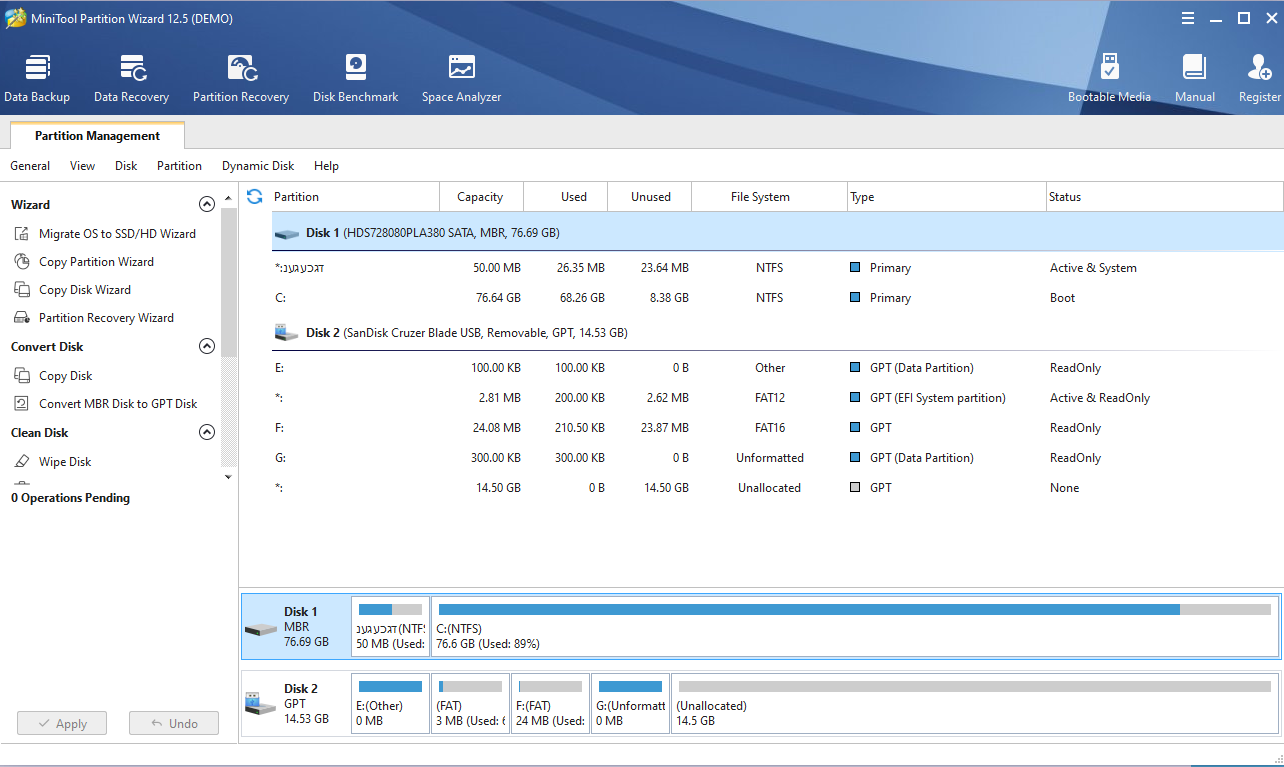Select Disk 2 USB icon in list
This screenshot has width=1284, height=767.
[287, 333]
